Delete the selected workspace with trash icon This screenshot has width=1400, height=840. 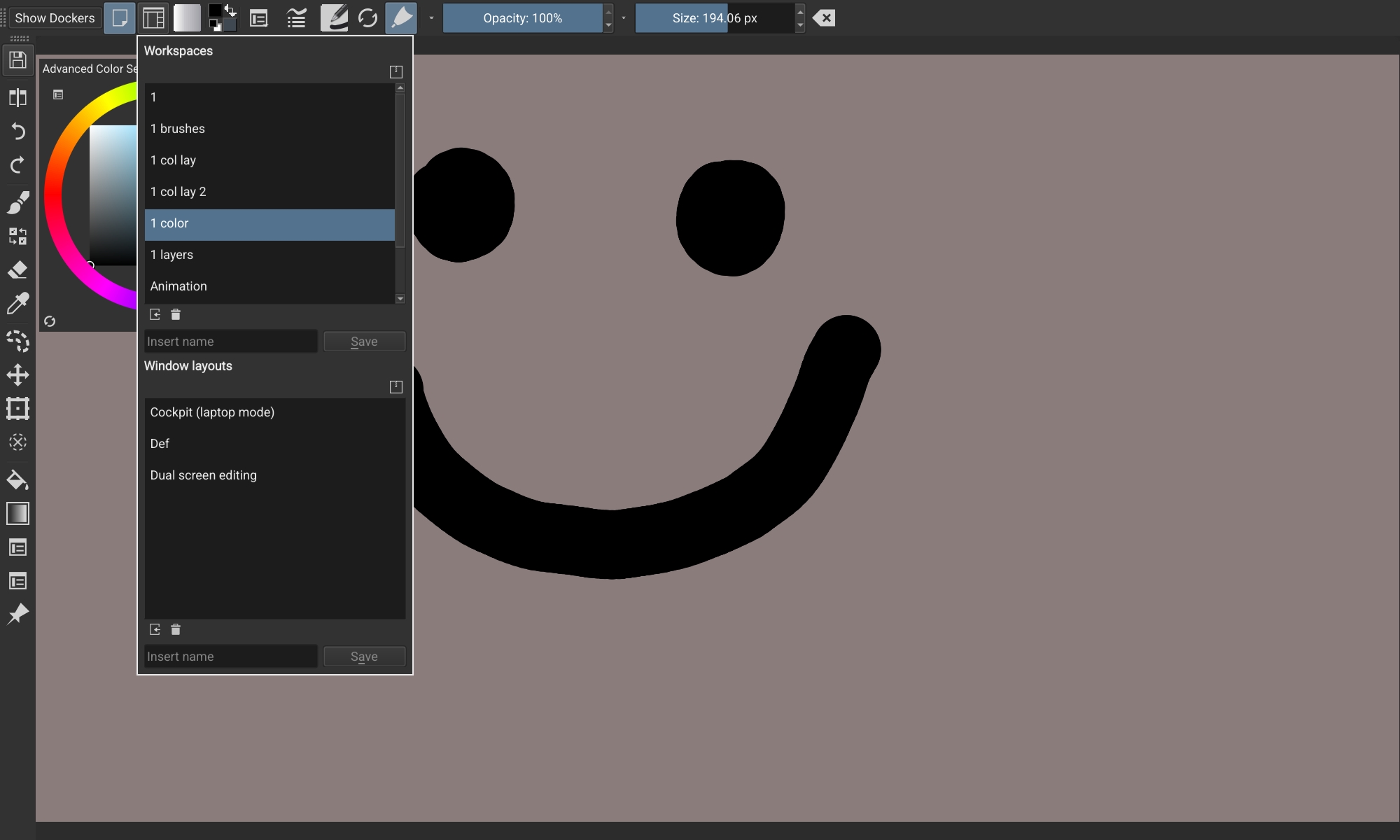click(x=176, y=315)
